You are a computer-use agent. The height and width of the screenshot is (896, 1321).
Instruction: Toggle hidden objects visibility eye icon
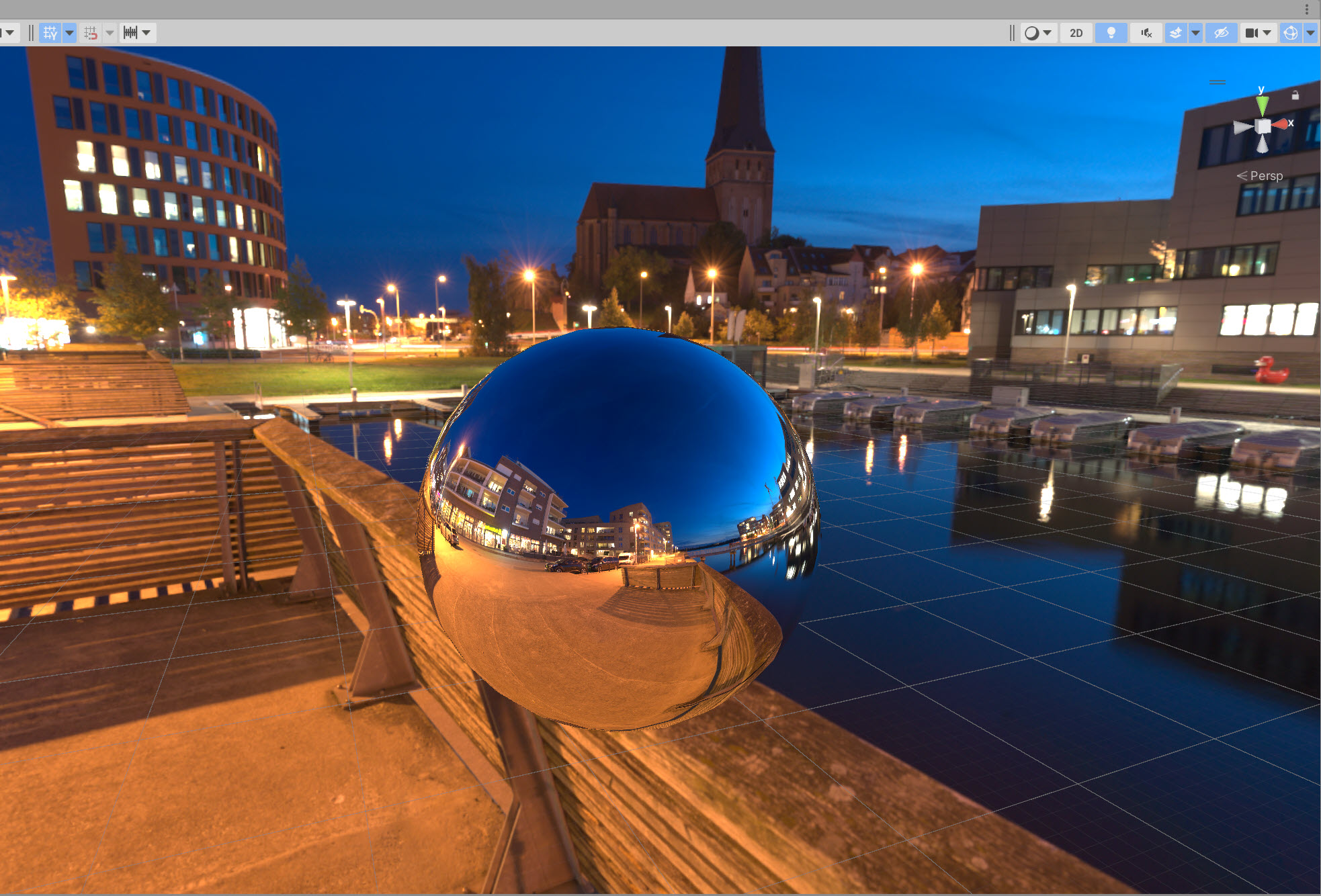[1221, 33]
